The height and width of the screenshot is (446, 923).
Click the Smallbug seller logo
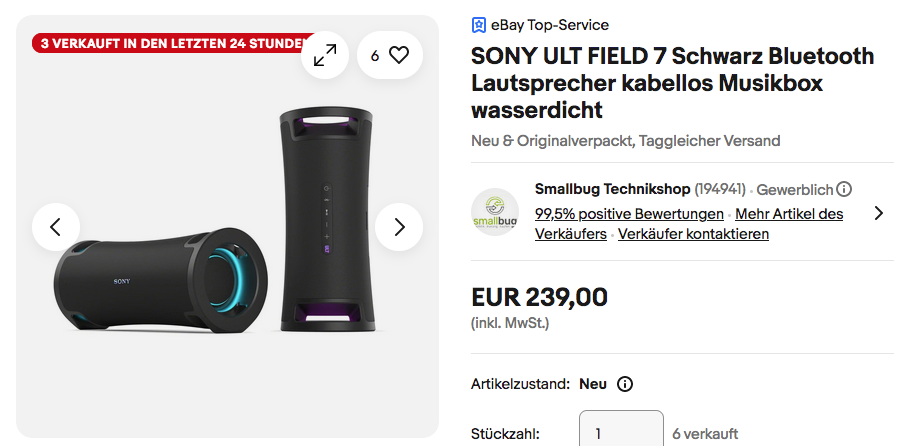coord(495,212)
